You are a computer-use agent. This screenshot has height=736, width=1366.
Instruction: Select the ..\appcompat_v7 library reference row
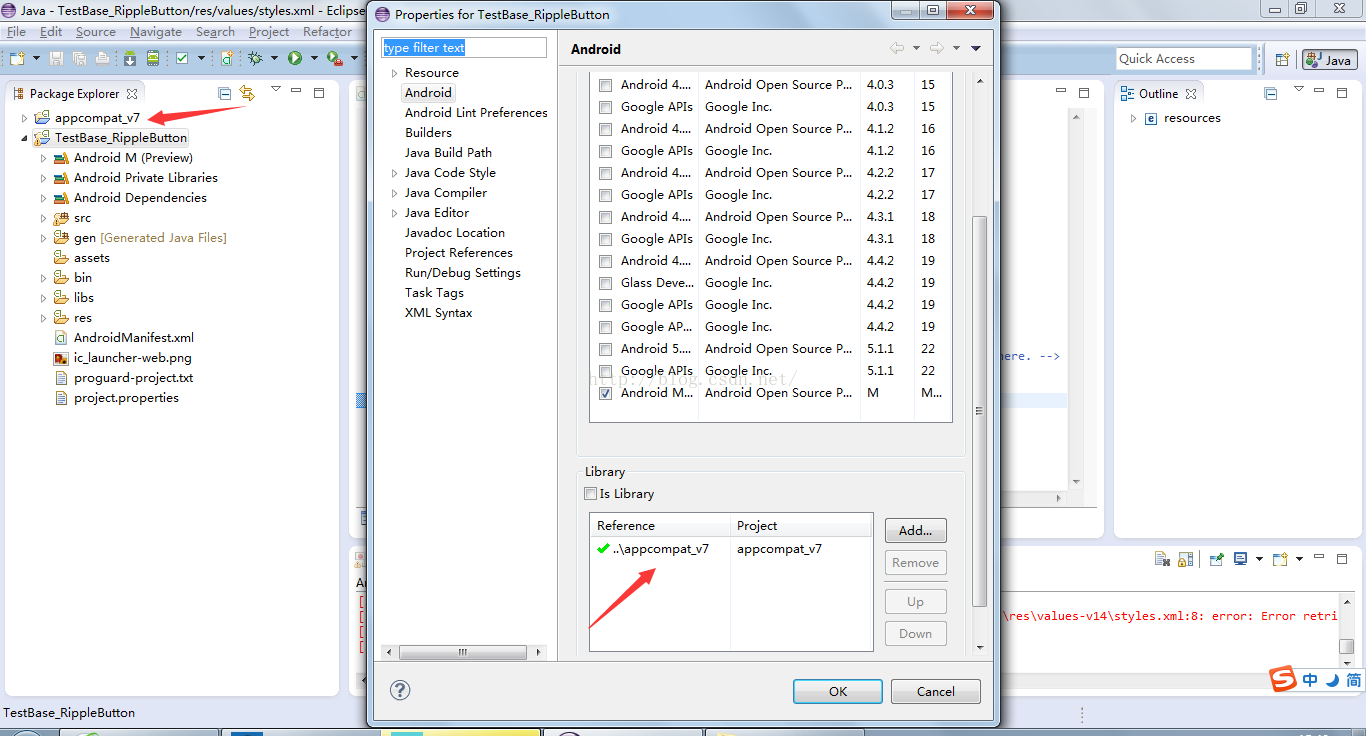click(731, 549)
